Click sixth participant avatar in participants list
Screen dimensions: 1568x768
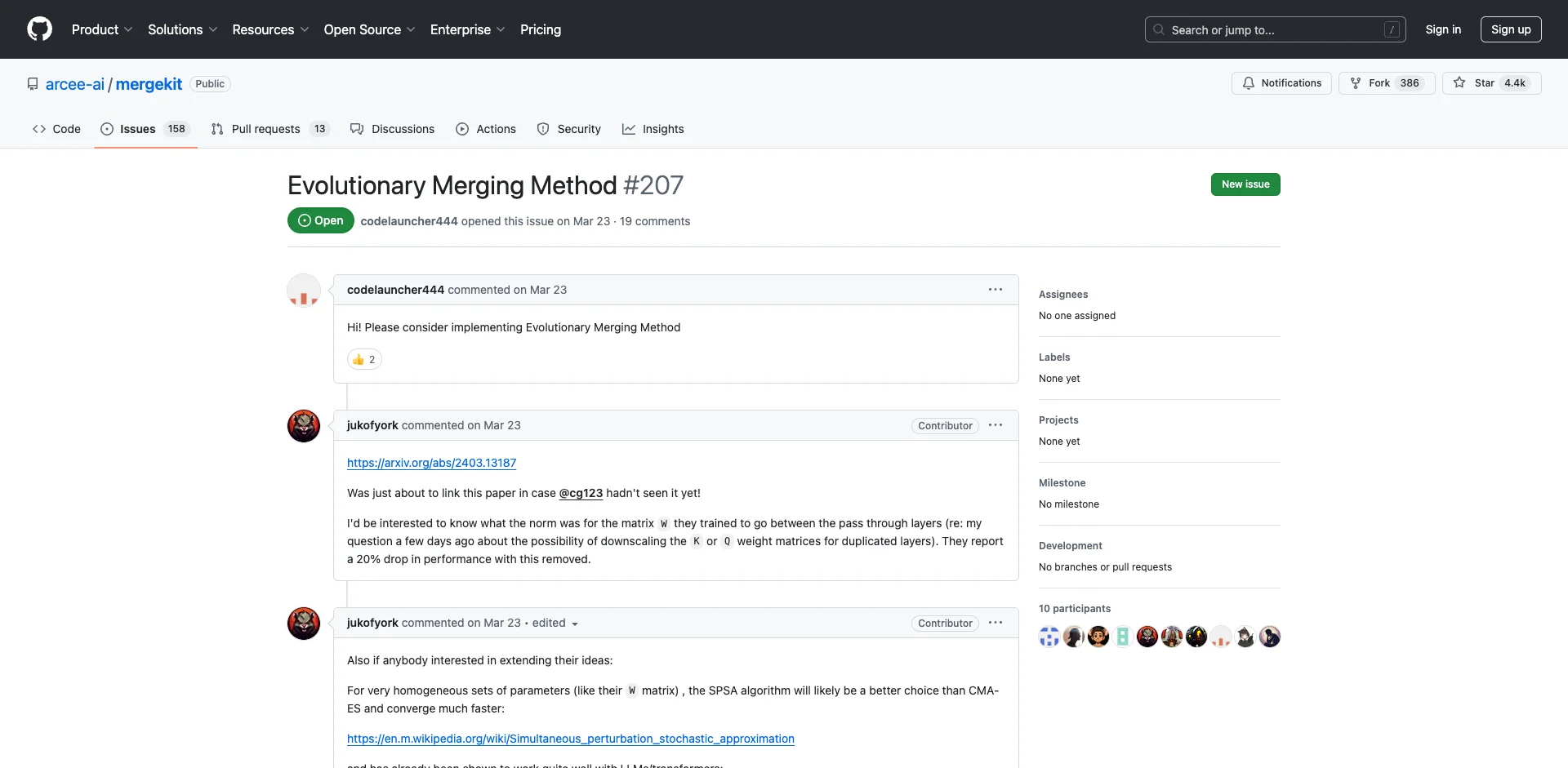tap(1172, 637)
